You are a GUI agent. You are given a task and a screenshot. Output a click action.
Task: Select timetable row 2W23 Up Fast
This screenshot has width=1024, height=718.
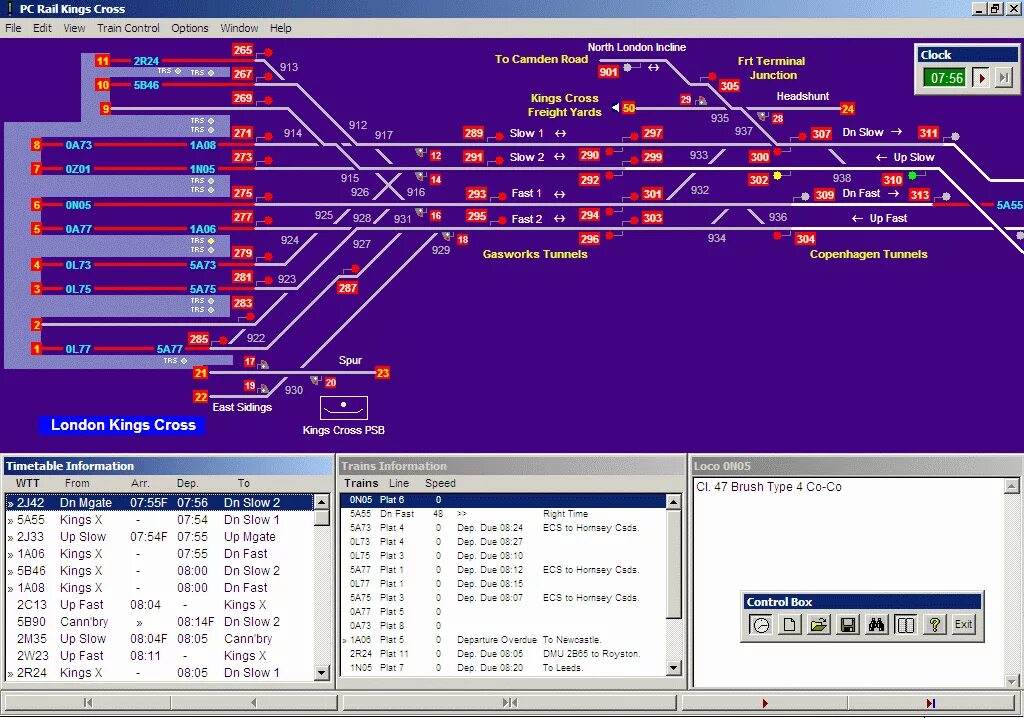pyautogui.click(x=160, y=655)
